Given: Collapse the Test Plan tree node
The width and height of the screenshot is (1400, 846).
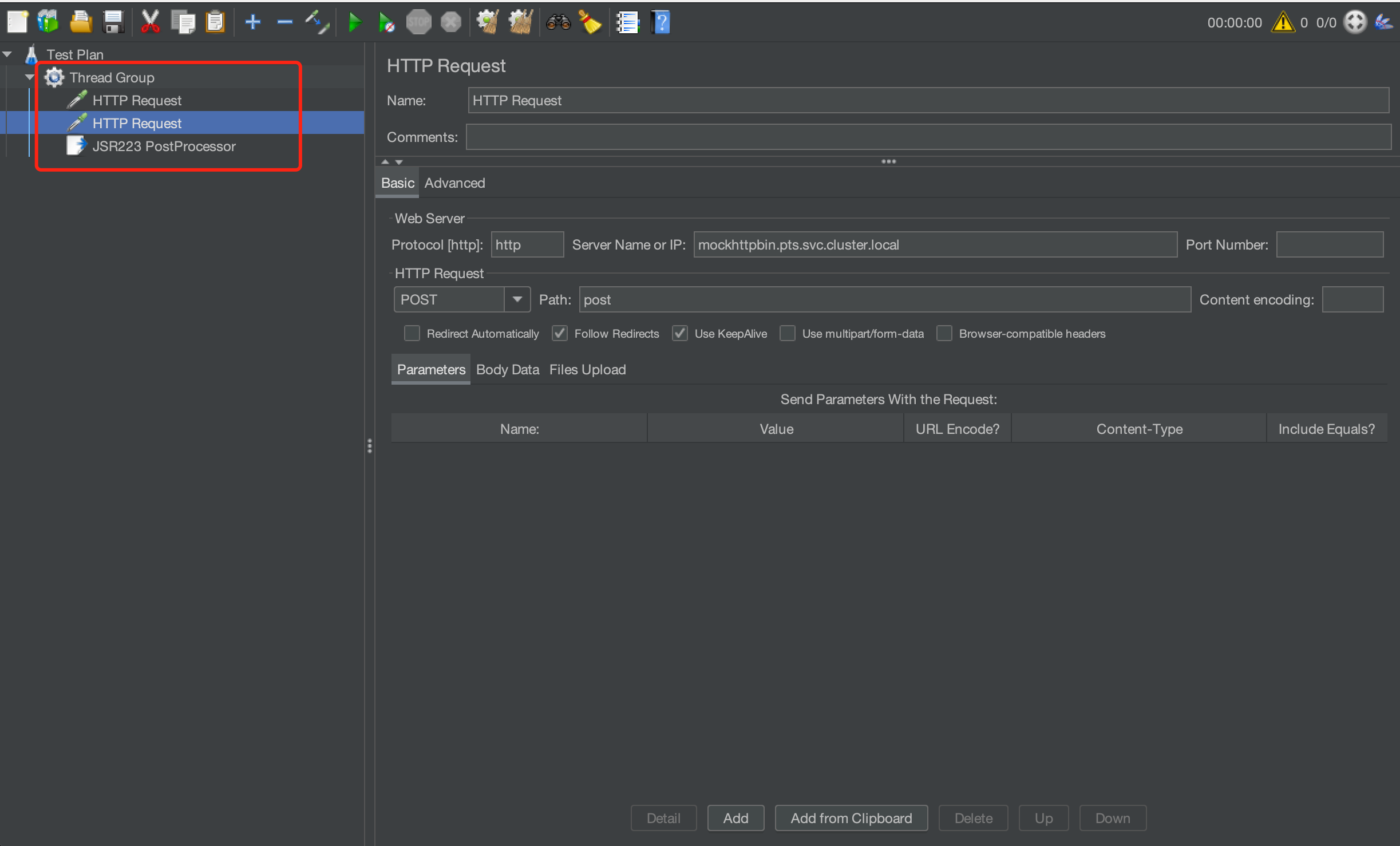Looking at the screenshot, I should point(7,54).
